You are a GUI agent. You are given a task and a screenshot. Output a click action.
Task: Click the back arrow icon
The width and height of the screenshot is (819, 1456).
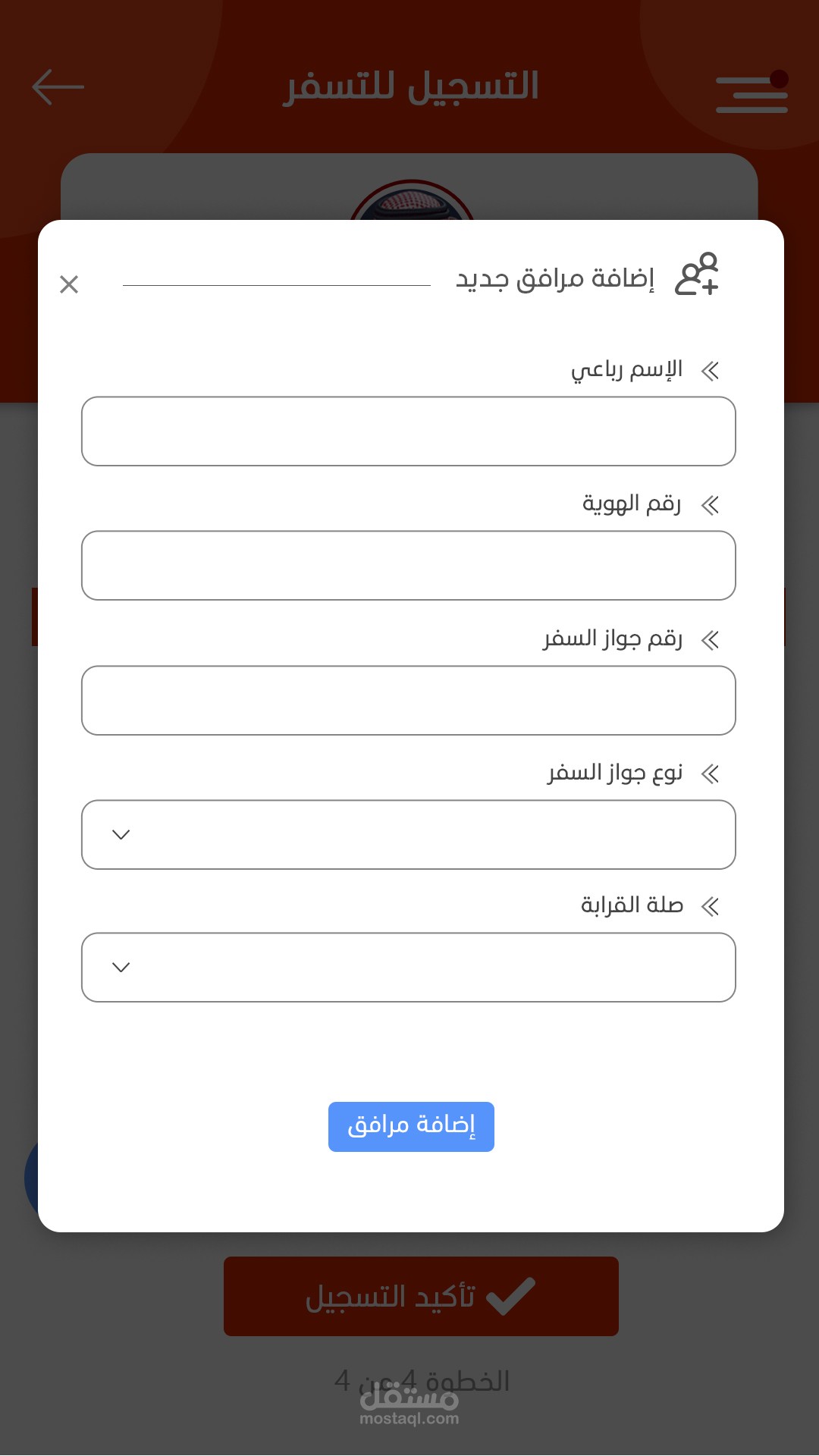coord(58,86)
